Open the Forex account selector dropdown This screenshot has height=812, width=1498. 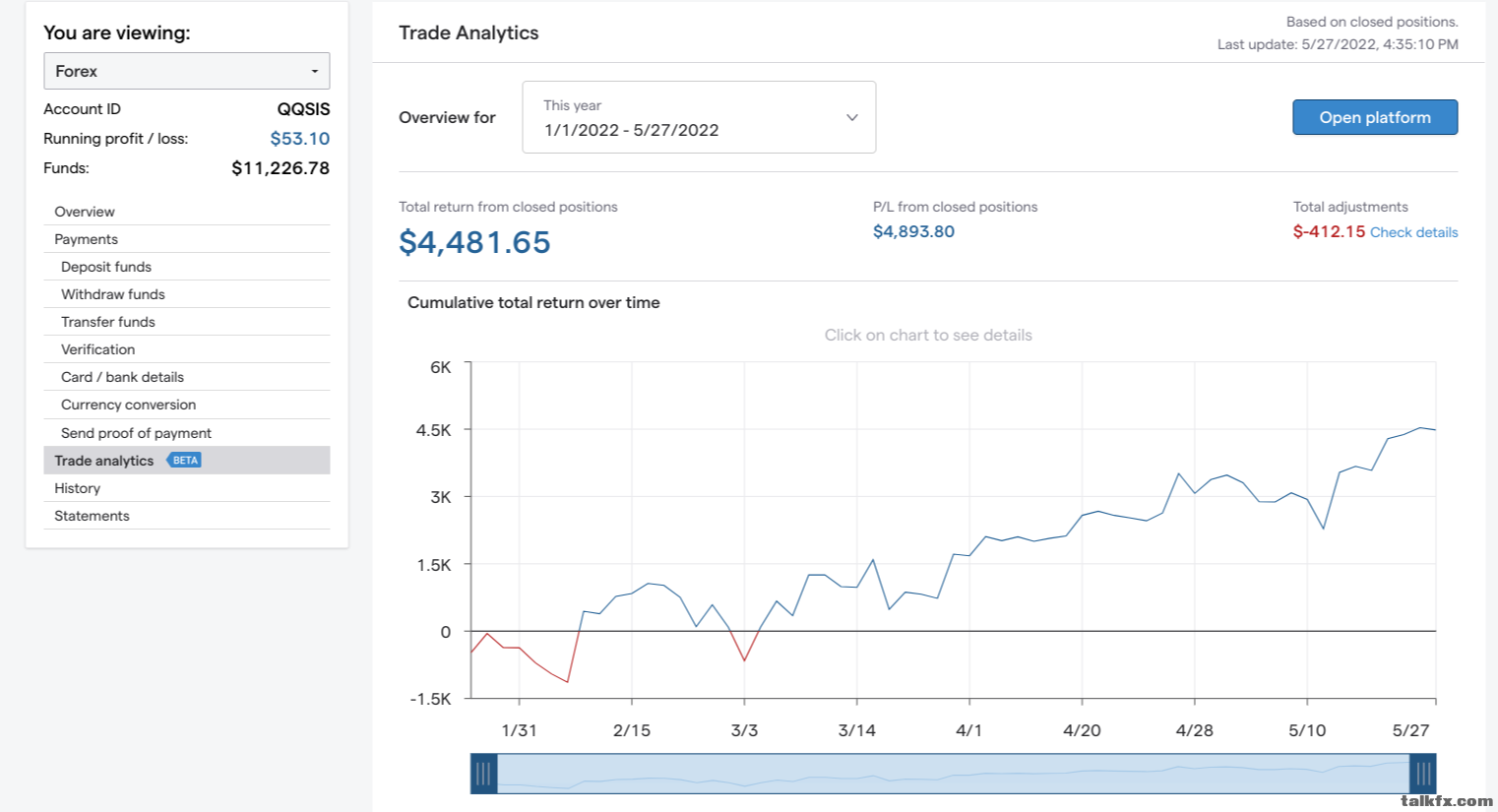(187, 71)
